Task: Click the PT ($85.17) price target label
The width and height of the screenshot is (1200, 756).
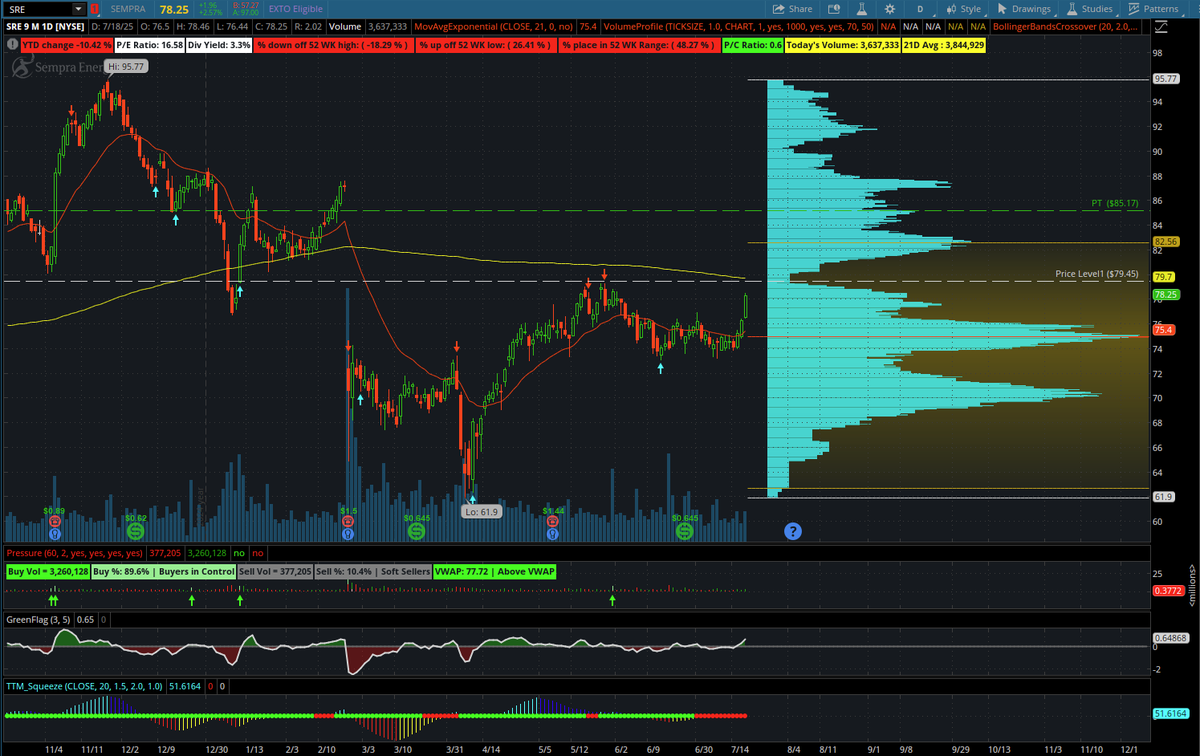Action: [x=1114, y=203]
